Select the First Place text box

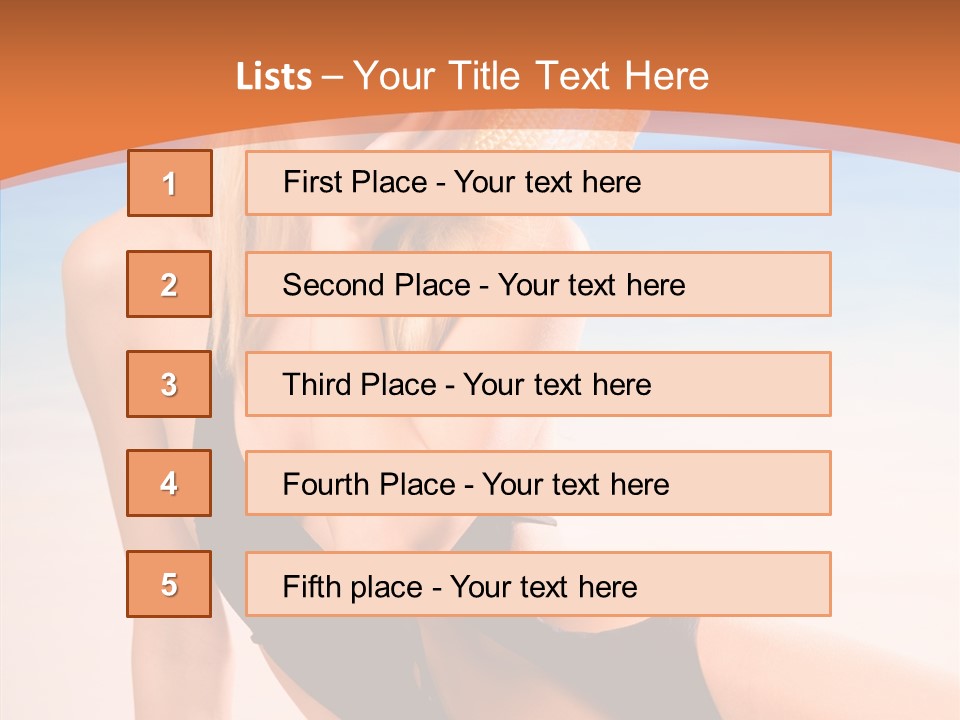(538, 183)
